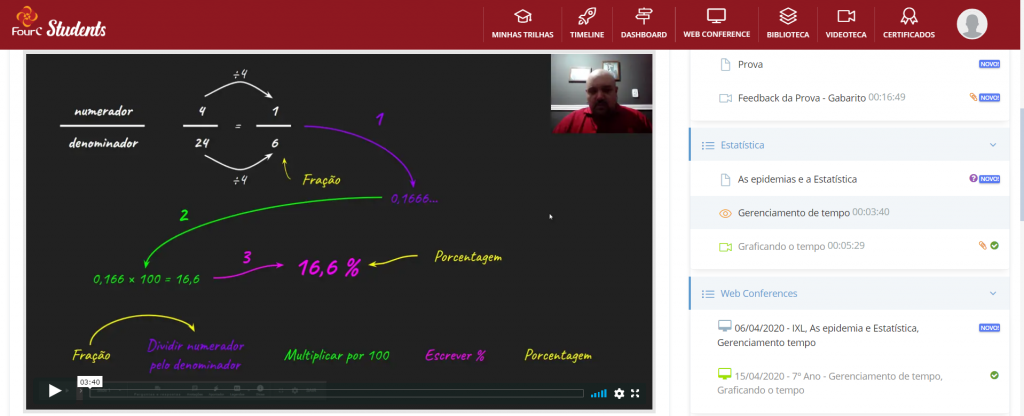Click the FourC Students logo
Viewport: 1024px width, 416px height.
58,23
